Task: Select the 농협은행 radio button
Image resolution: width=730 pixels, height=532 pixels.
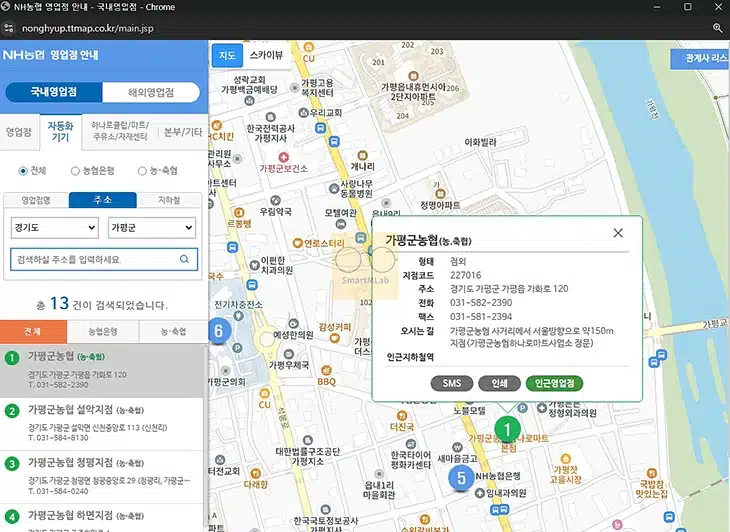Action: click(x=74, y=171)
